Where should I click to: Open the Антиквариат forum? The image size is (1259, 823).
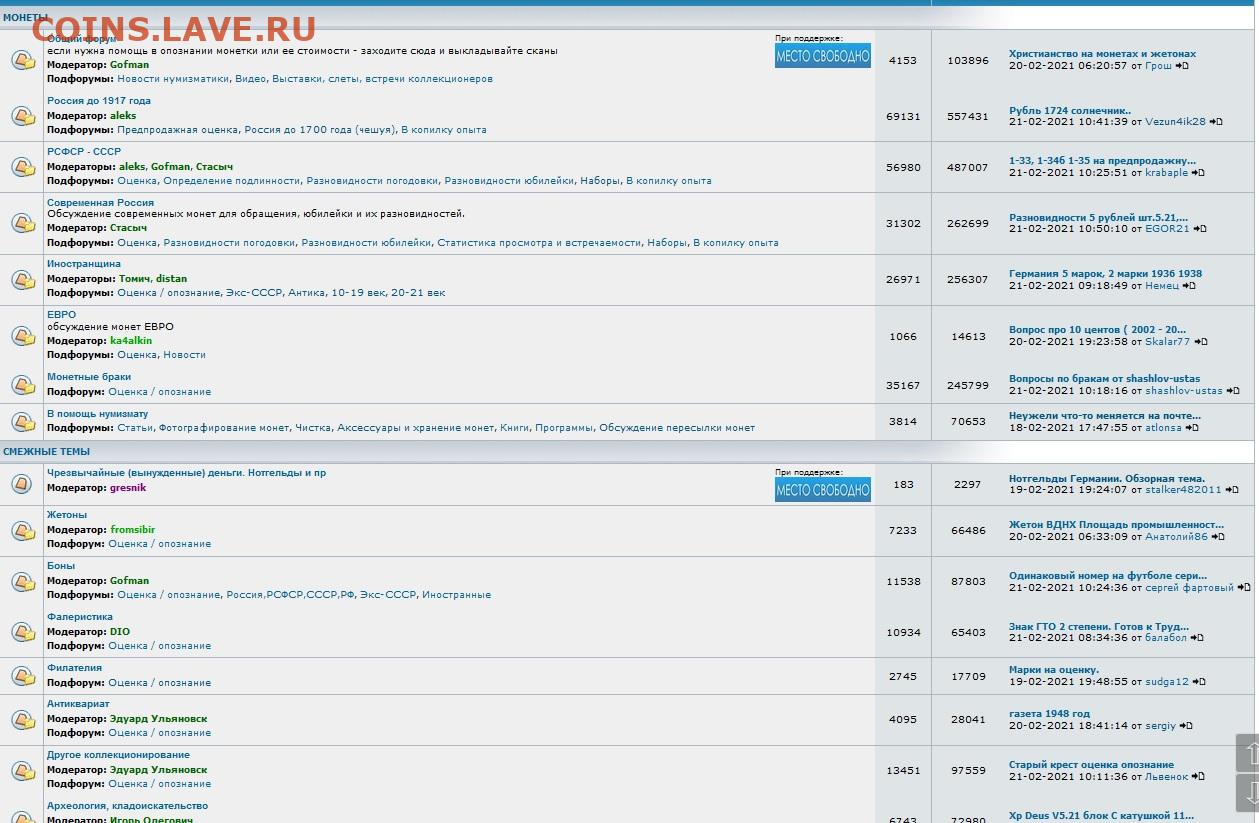point(78,704)
